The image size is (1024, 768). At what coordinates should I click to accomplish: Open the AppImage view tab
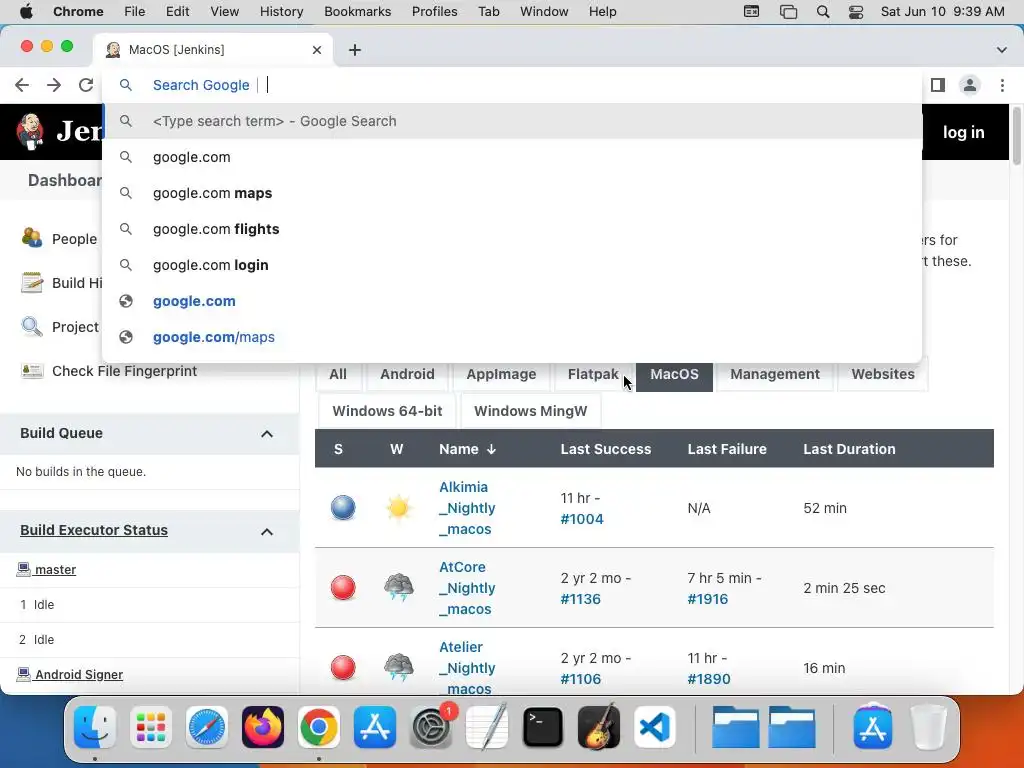501,374
